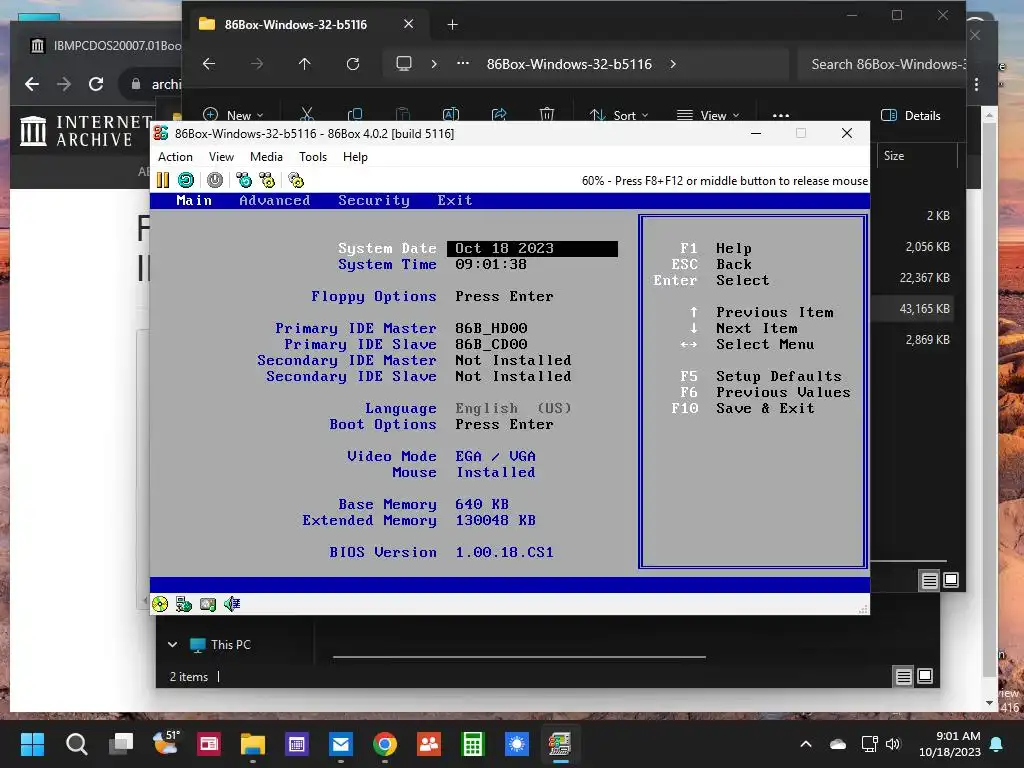The image size is (1024, 768).
Task: Click the Share icon in Explorer toolbar
Action: (x=499, y=114)
